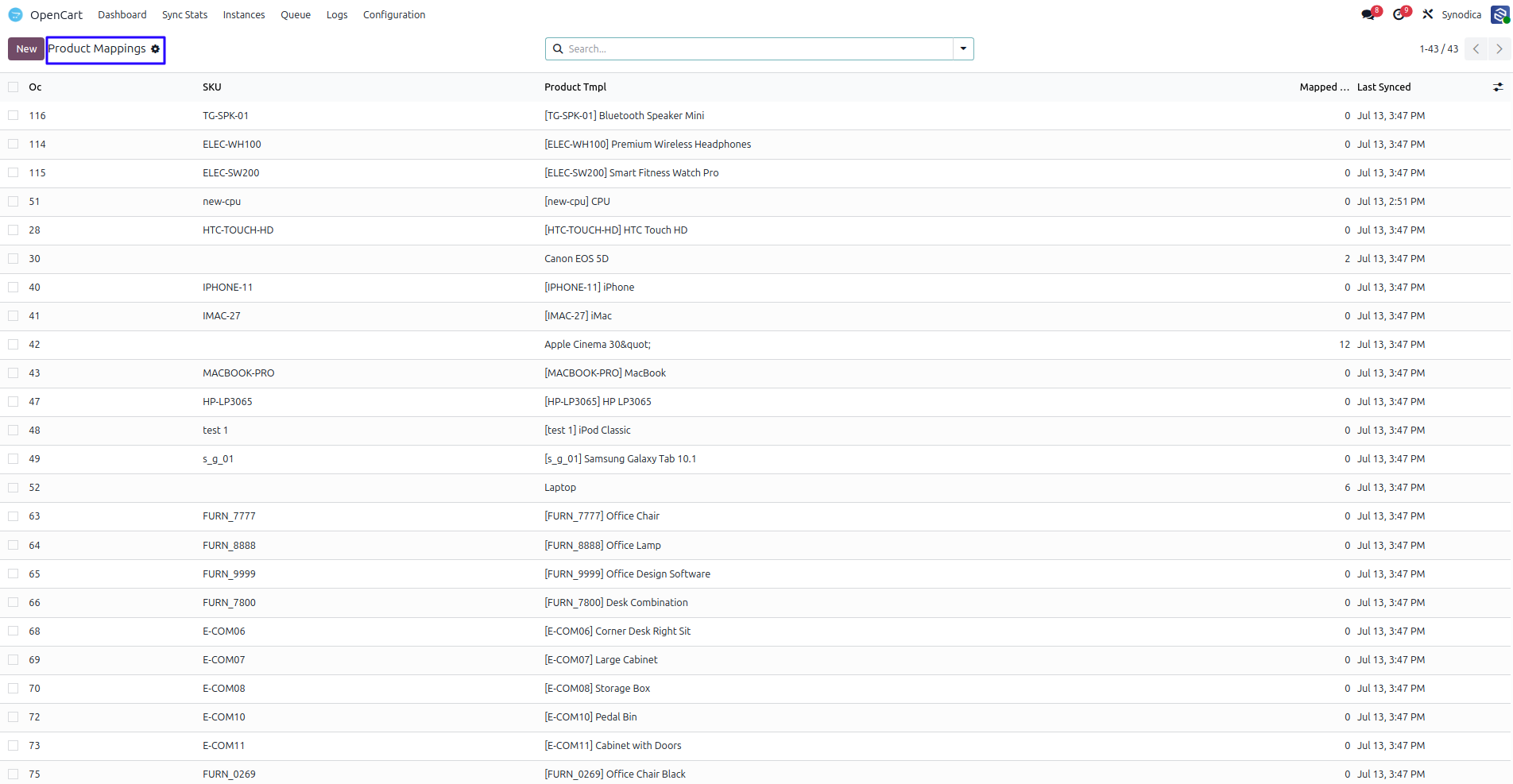Expand the search filter options dropdown

(963, 49)
